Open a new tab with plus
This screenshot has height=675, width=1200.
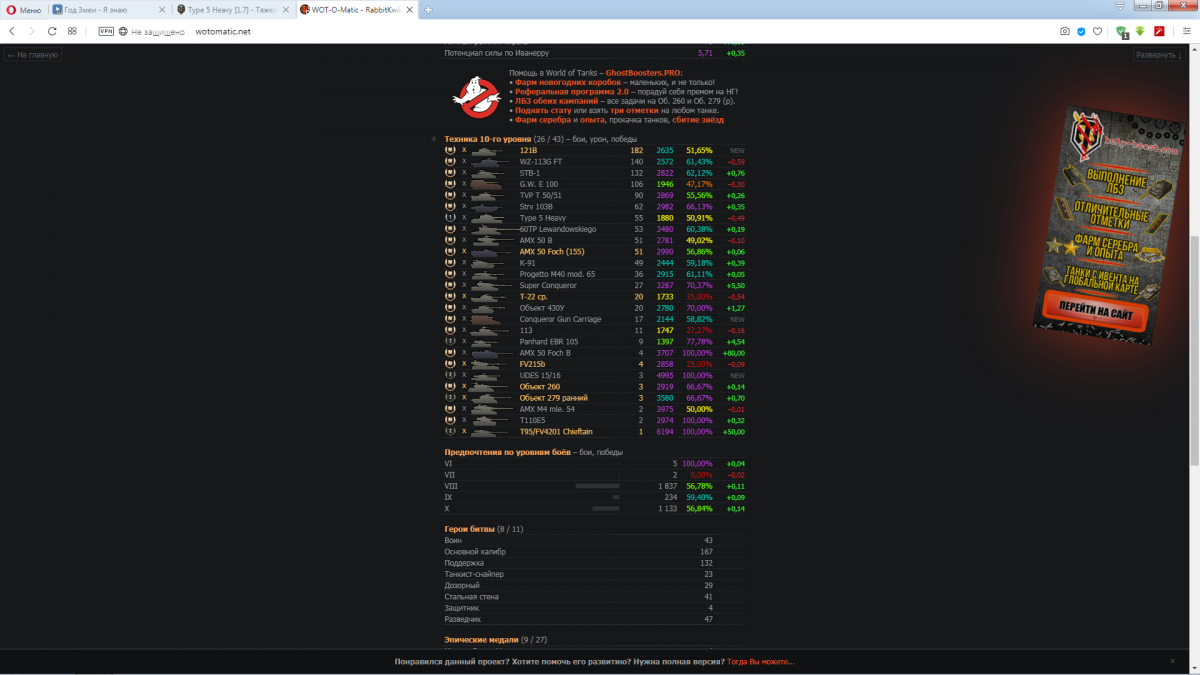point(429,9)
